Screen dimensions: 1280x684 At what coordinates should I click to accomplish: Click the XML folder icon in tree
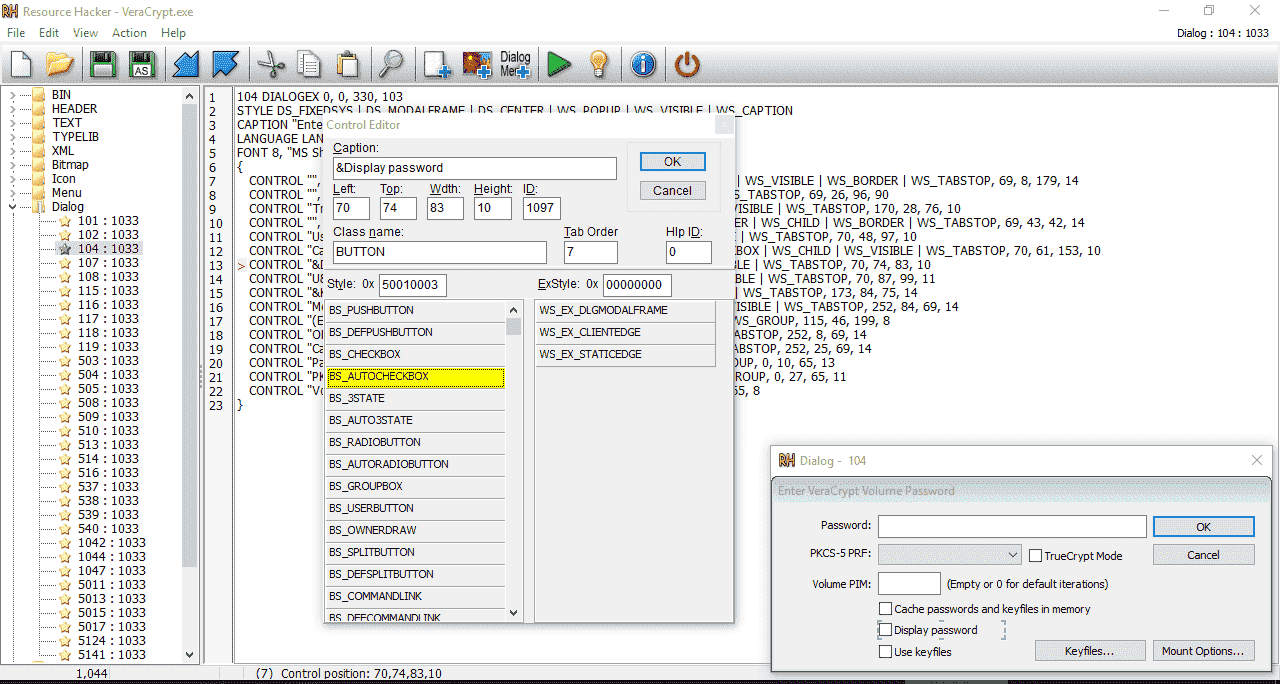tap(39, 151)
